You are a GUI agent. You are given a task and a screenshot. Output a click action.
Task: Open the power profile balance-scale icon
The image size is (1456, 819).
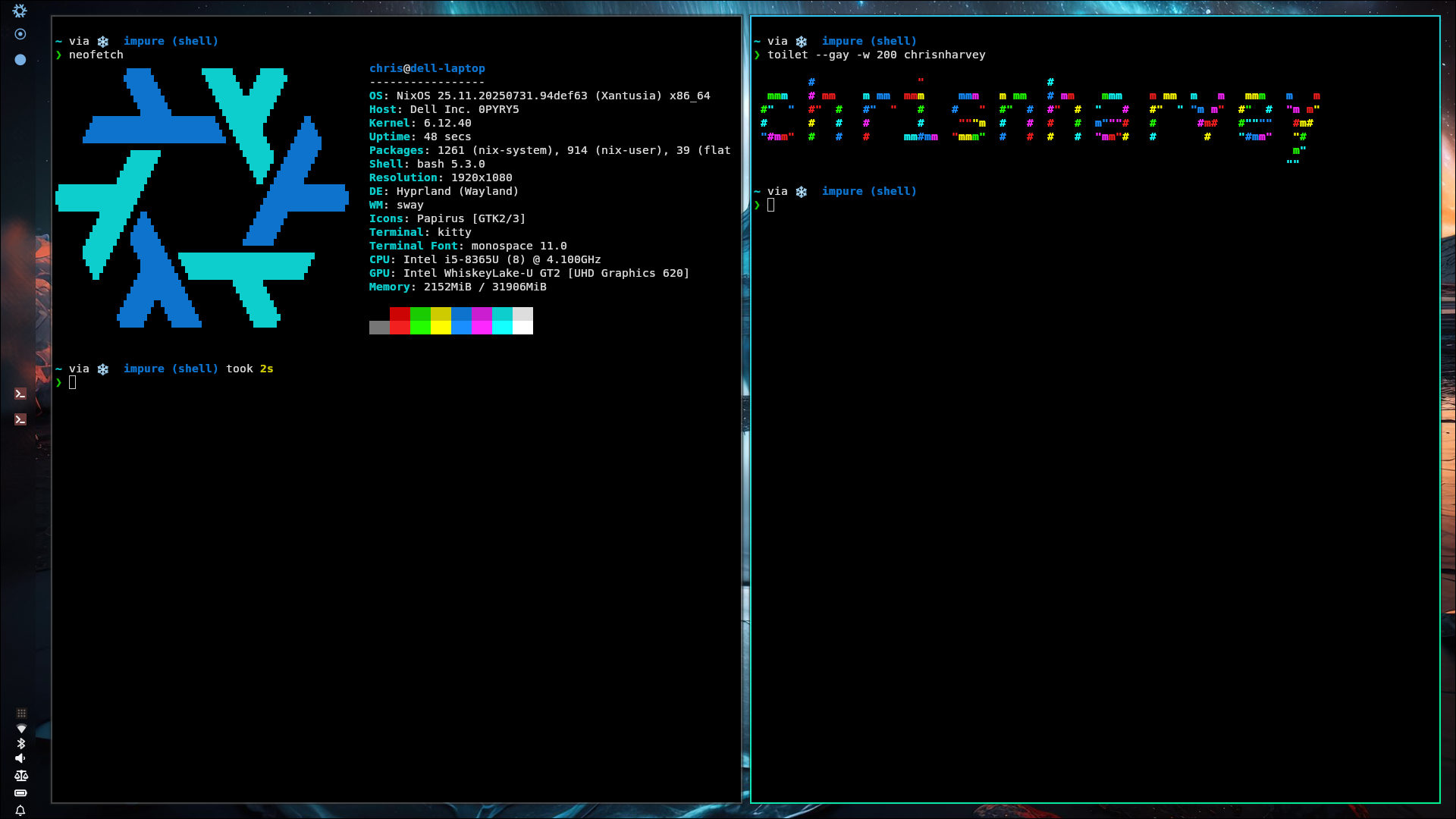point(21,776)
